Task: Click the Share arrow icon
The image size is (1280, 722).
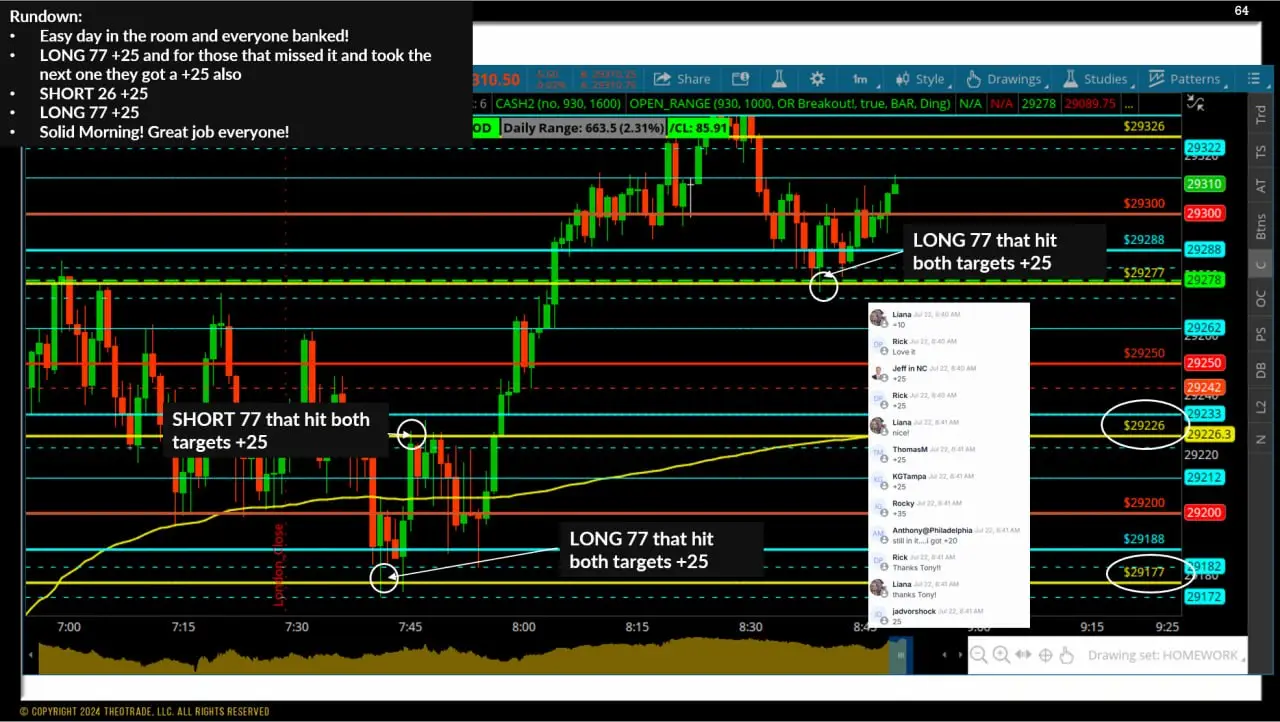Action: click(662, 79)
